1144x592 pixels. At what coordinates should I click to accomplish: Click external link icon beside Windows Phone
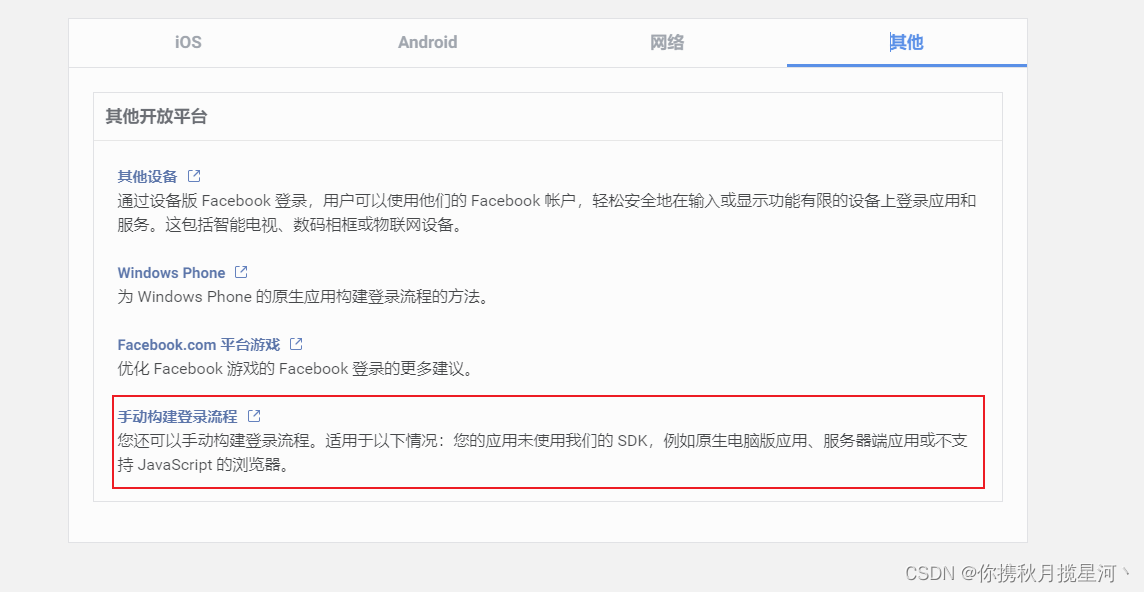click(x=241, y=272)
